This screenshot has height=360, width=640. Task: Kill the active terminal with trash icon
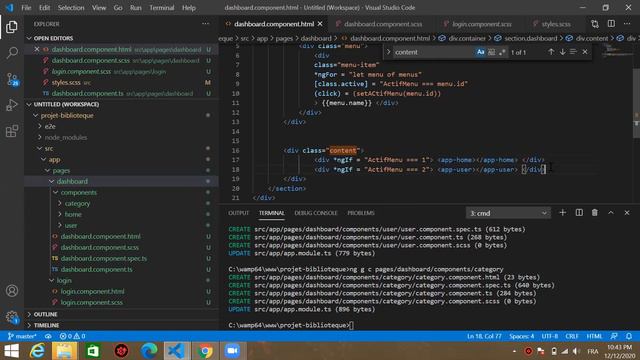coord(595,213)
